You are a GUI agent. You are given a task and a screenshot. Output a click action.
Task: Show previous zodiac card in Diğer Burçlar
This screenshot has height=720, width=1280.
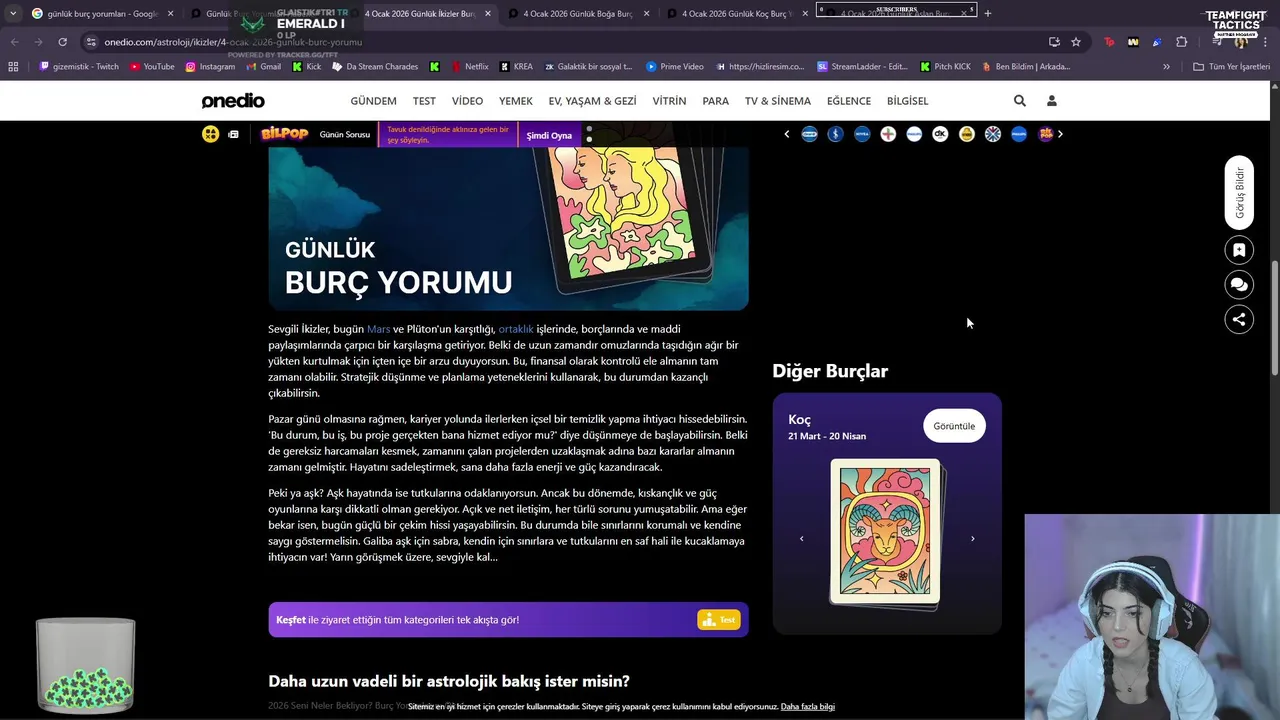(801, 539)
